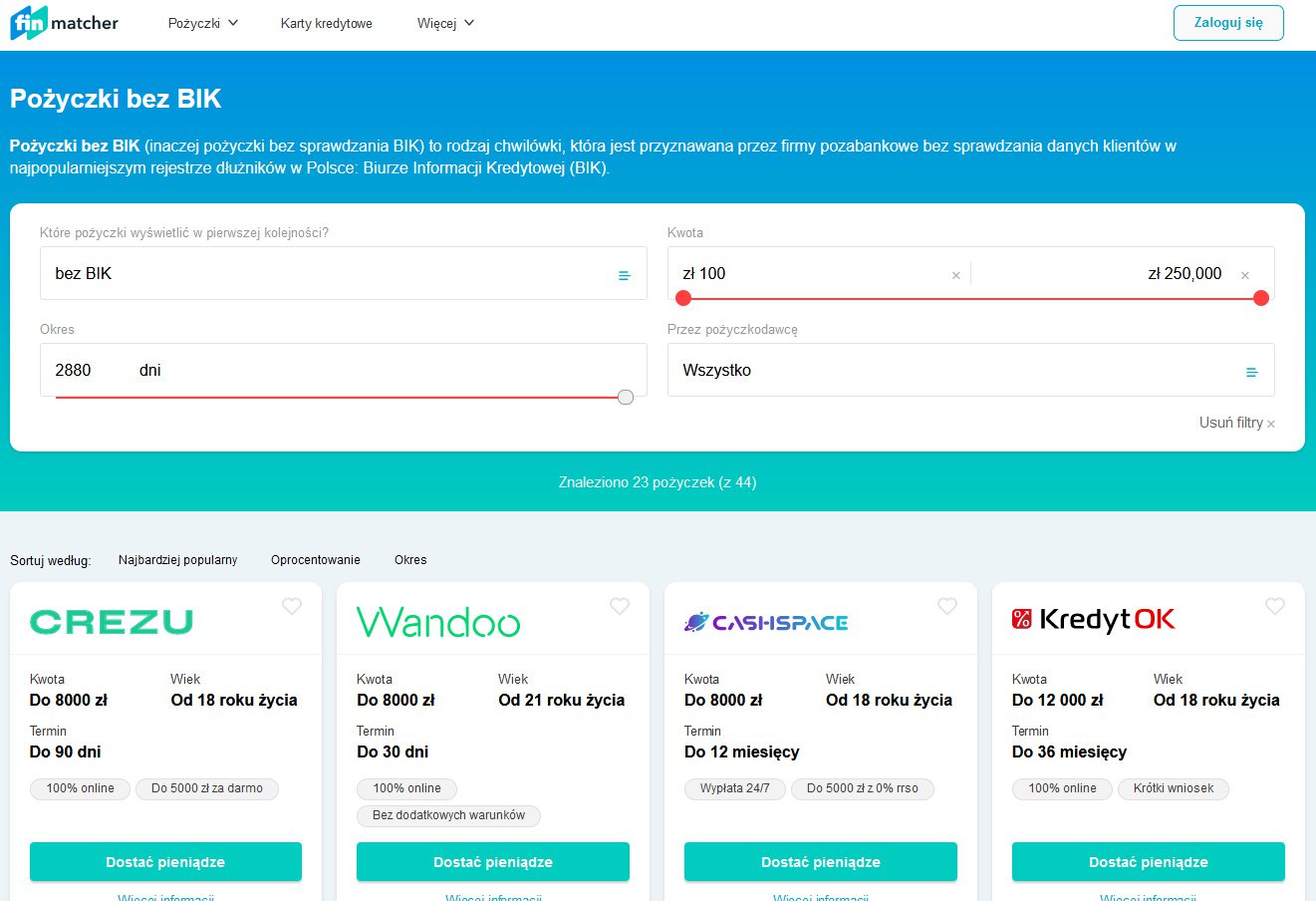The height and width of the screenshot is (901, 1316).
Task: Click the Wandoo logo
Action: point(438,622)
